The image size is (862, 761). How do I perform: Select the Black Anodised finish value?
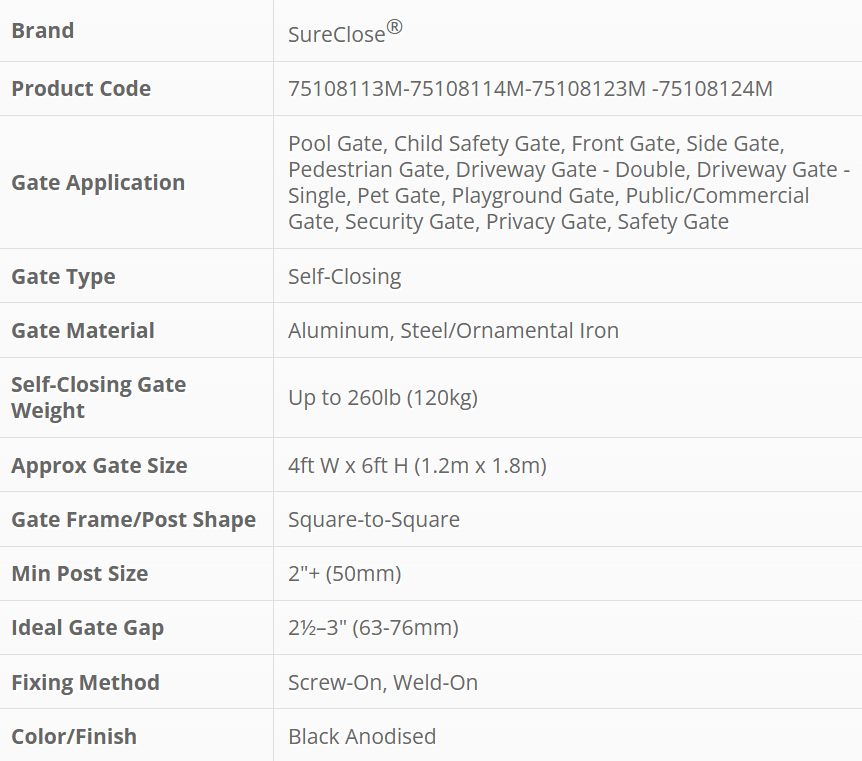point(362,736)
